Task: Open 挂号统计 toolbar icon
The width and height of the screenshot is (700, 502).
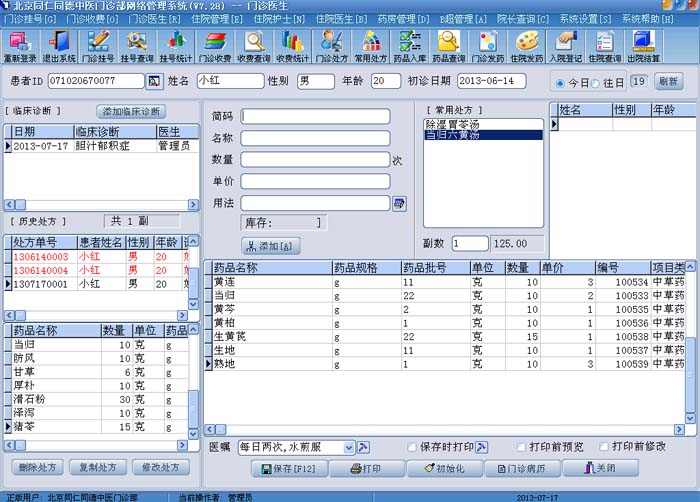Action: [x=175, y=46]
